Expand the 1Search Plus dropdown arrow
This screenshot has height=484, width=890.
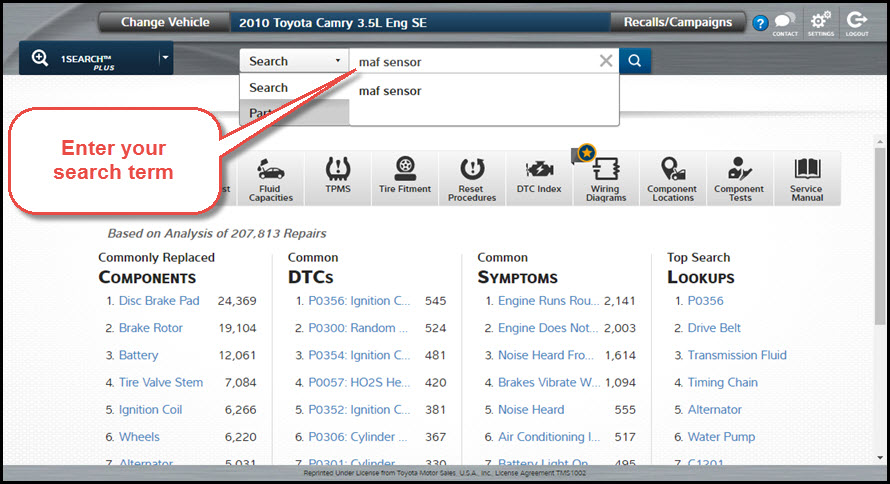pos(164,58)
